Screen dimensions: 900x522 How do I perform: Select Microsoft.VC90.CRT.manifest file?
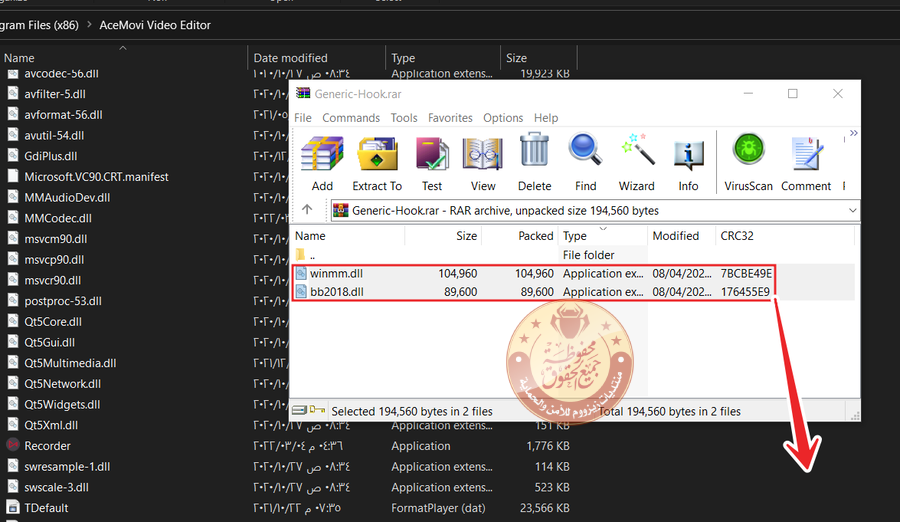pyautogui.click(x=96, y=177)
